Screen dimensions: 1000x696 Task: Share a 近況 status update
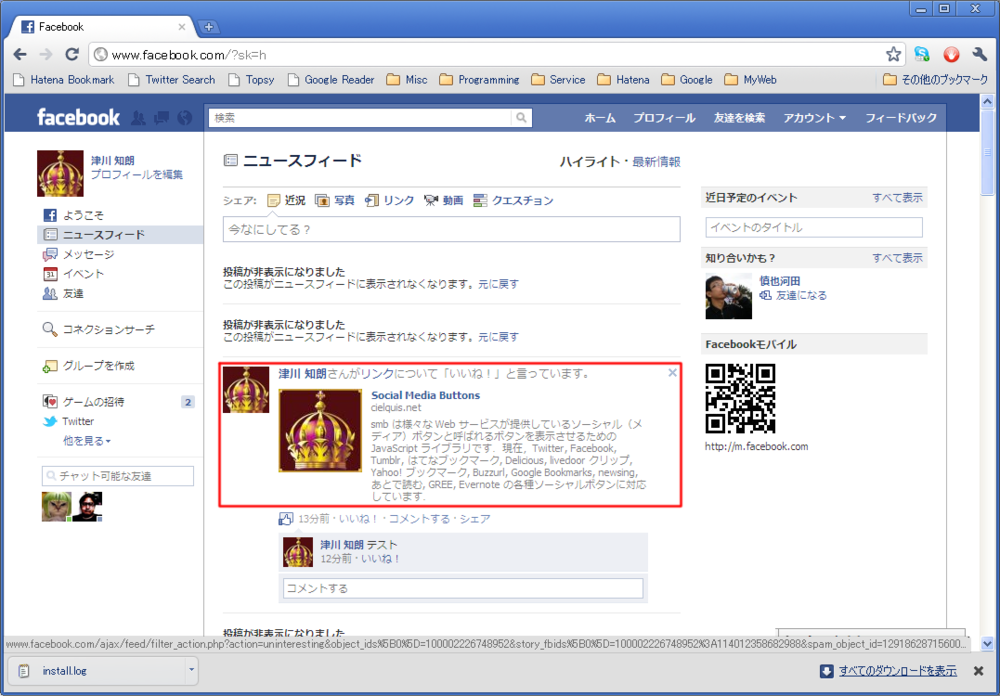(x=286, y=200)
